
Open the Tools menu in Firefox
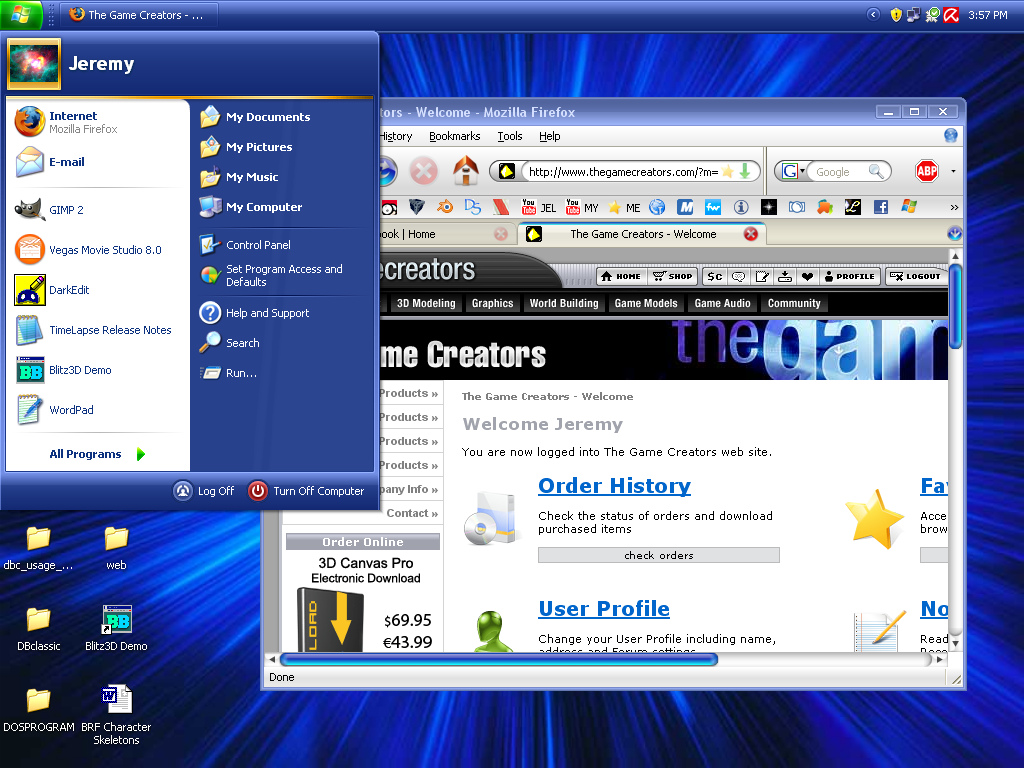point(510,136)
